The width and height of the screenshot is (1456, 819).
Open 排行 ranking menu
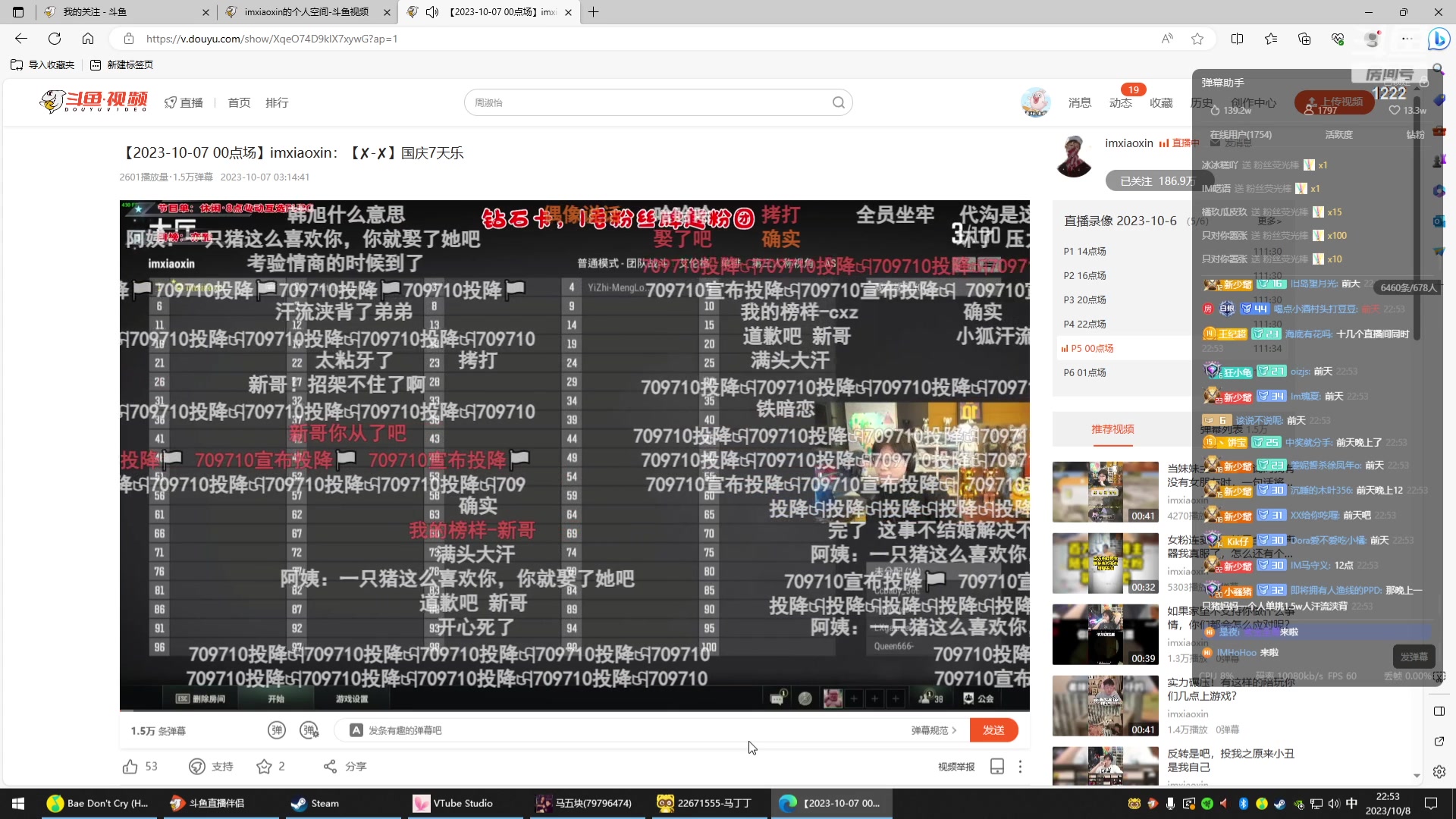277,102
